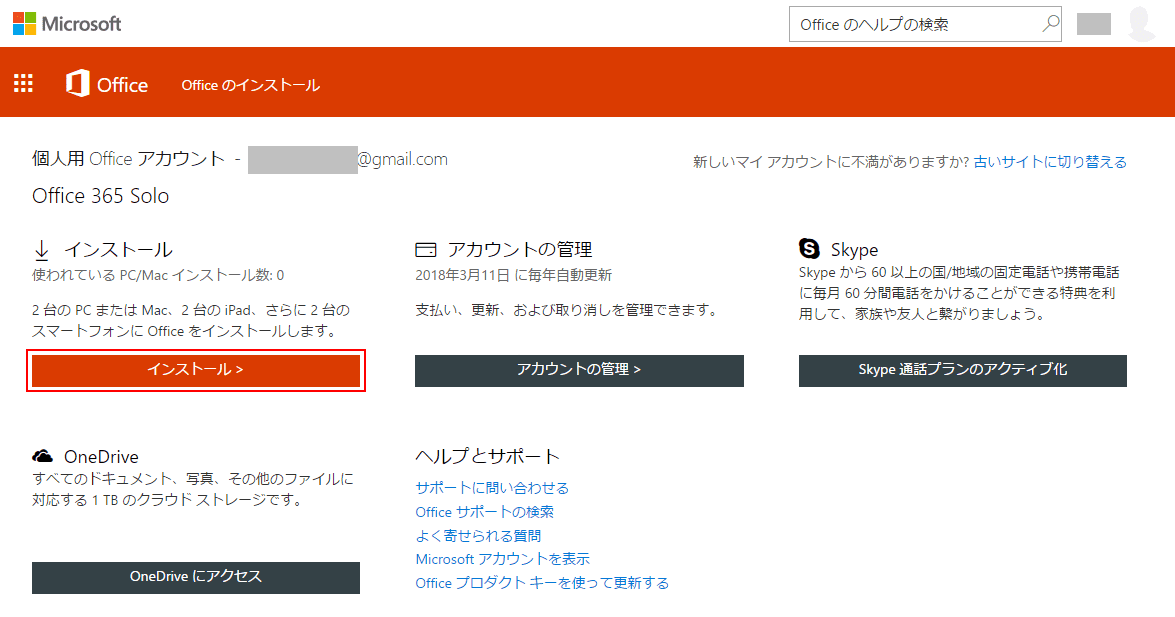Viewport: 1175px width, 617px height.
Task: Open the app launcher grid icon
Action: pos(23,83)
